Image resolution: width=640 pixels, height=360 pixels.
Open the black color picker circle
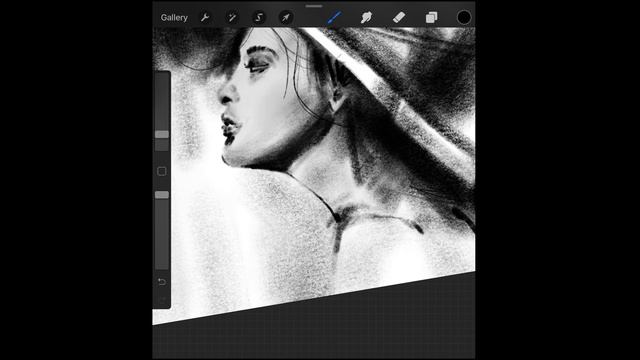464,18
